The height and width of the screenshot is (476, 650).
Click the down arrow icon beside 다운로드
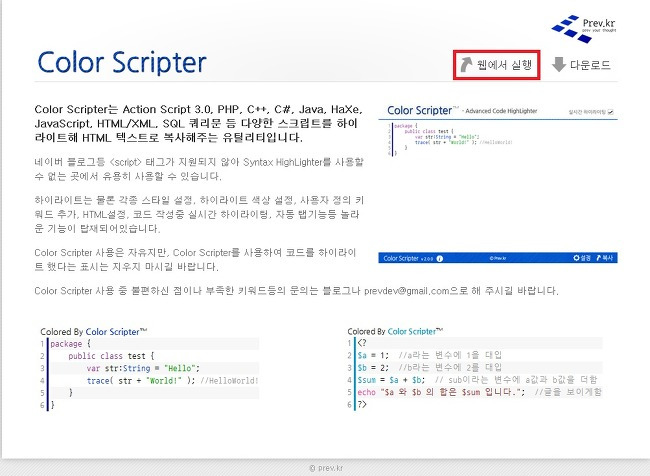click(x=559, y=64)
